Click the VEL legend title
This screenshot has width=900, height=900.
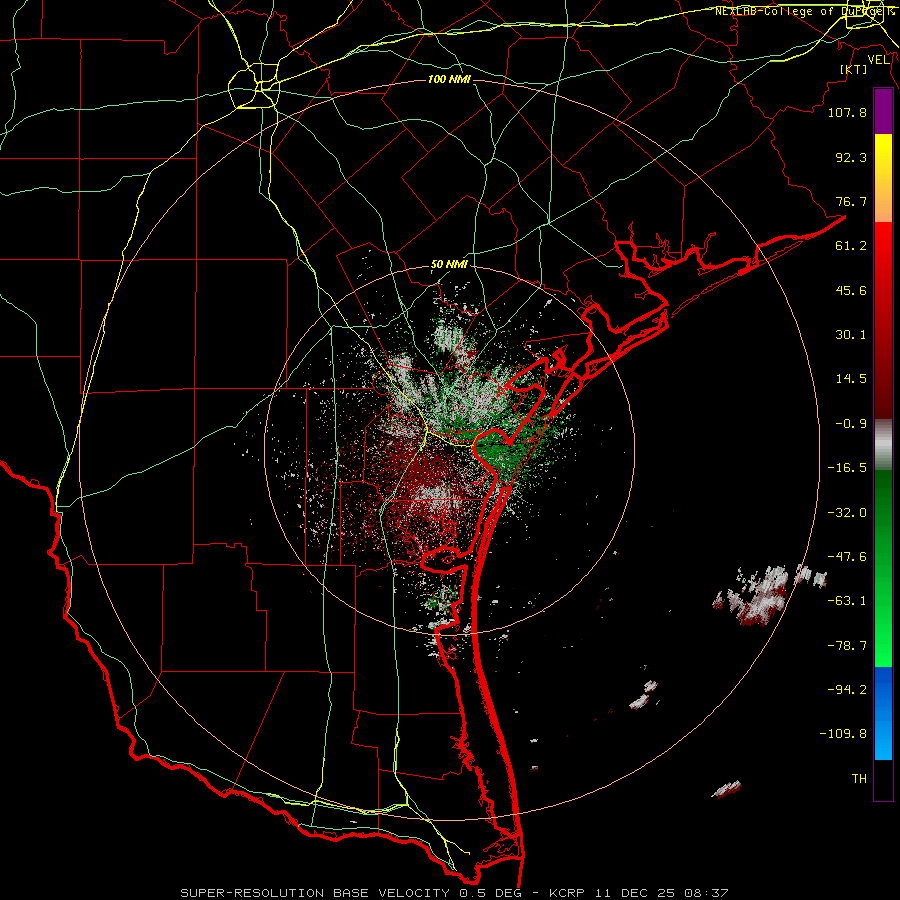tap(878, 60)
